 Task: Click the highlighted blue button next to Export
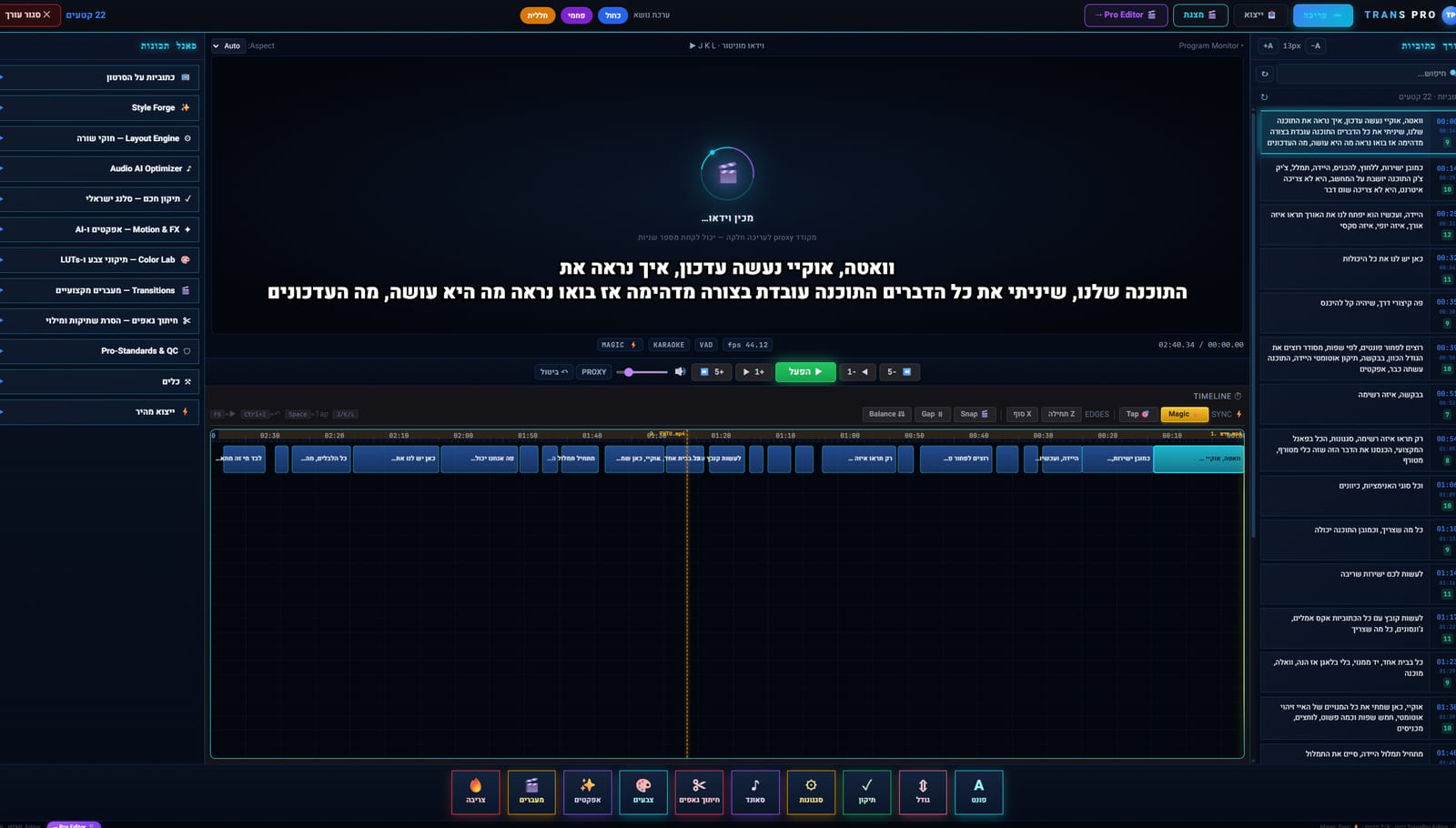pyautogui.click(x=1323, y=15)
